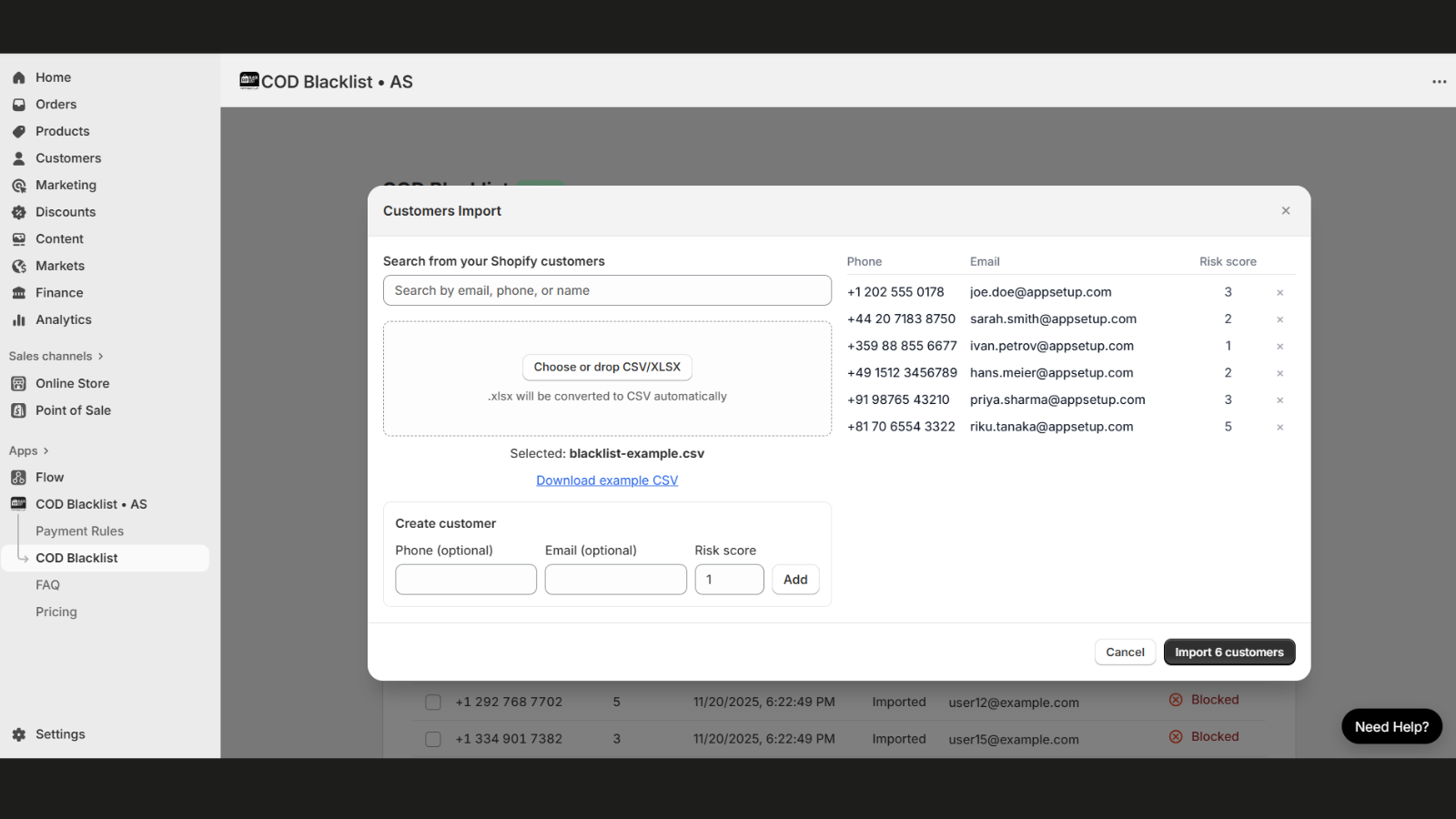1456x819 pixels.
Task: Click Import 6 customers button
Action: pos(1228,652)
